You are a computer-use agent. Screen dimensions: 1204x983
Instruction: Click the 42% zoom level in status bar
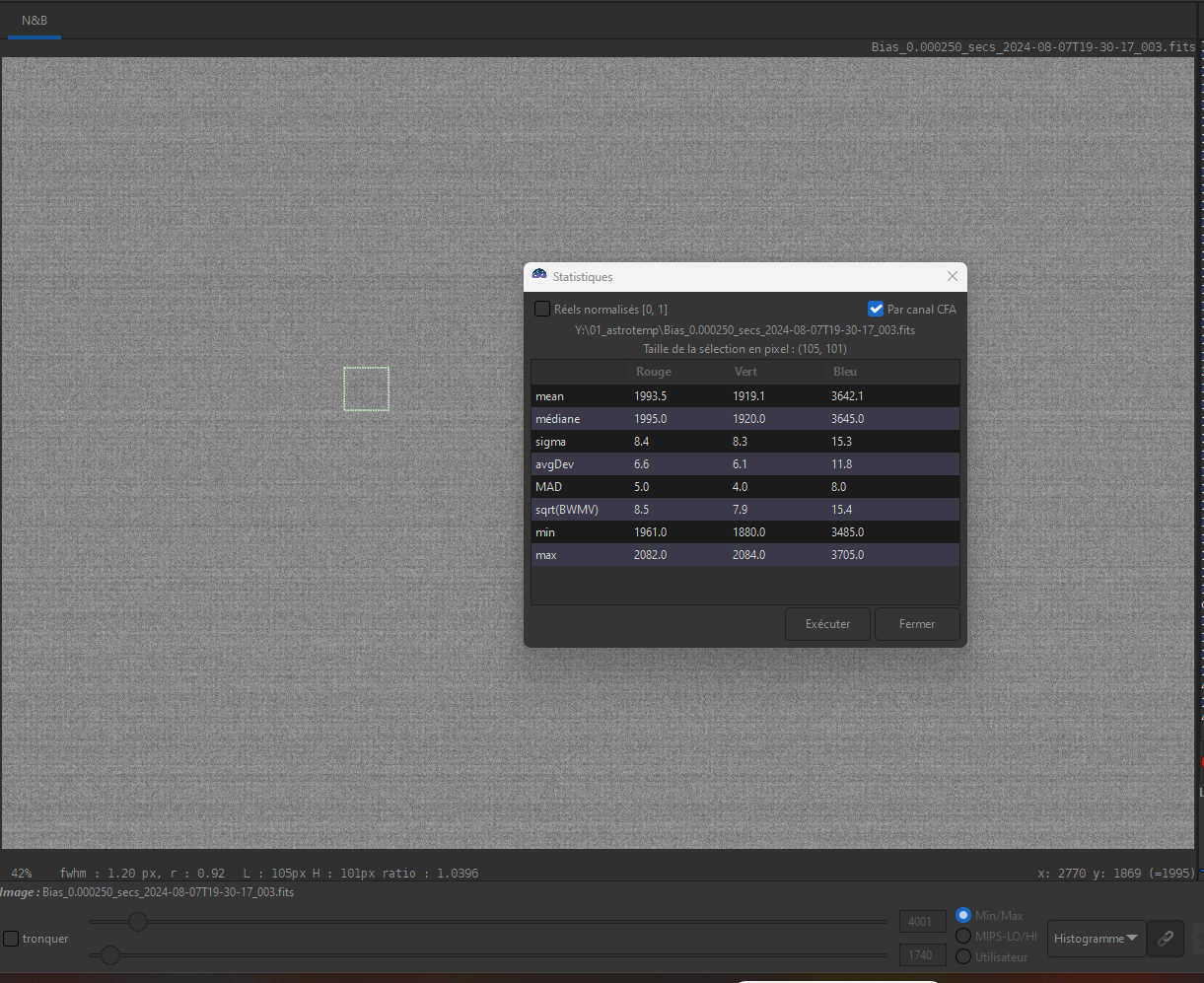coord(21,874)
